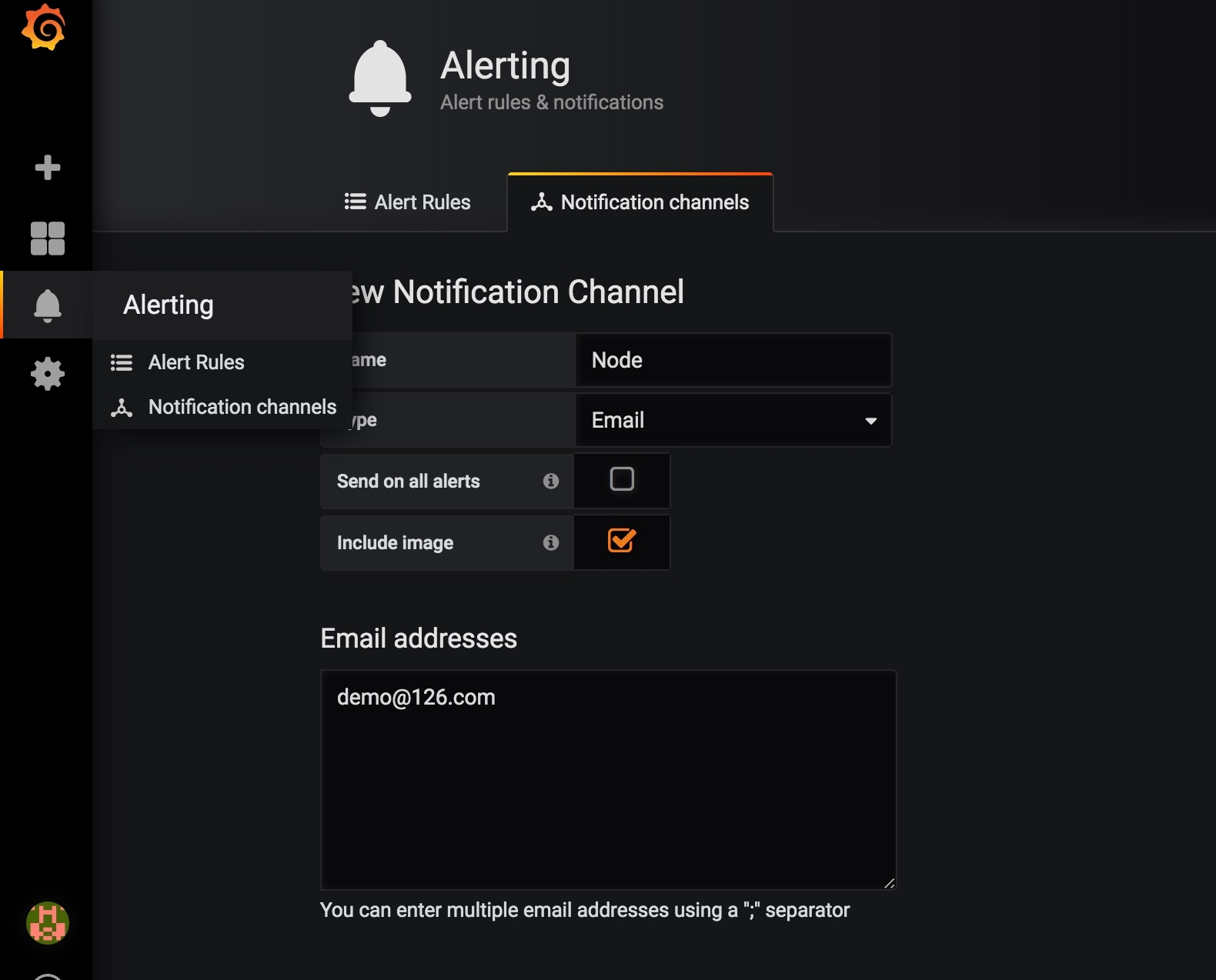Viewport: 1216px width, 980px height.
Task: Click the large bell icon in page header
Action: [x=380, y=78]
